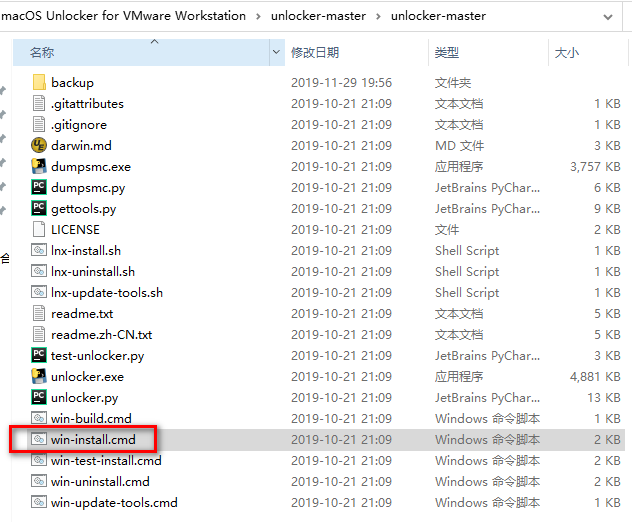The width and height of the screenshot is (632, 522).
Task: Click the script icon of lnx-update-tools.sh
Action: [39, 292]
